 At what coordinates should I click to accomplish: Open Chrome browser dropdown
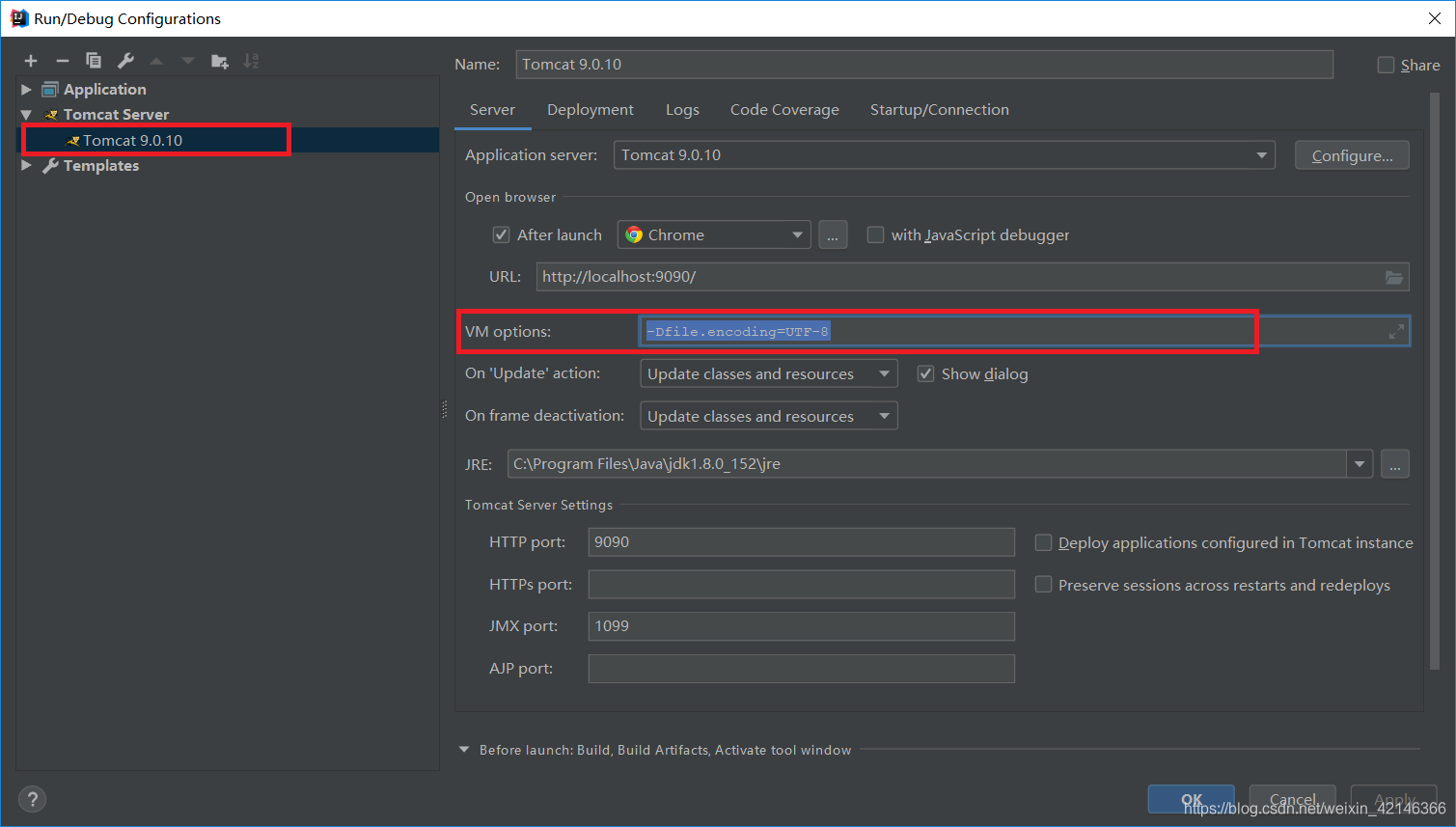click(714, 234)
